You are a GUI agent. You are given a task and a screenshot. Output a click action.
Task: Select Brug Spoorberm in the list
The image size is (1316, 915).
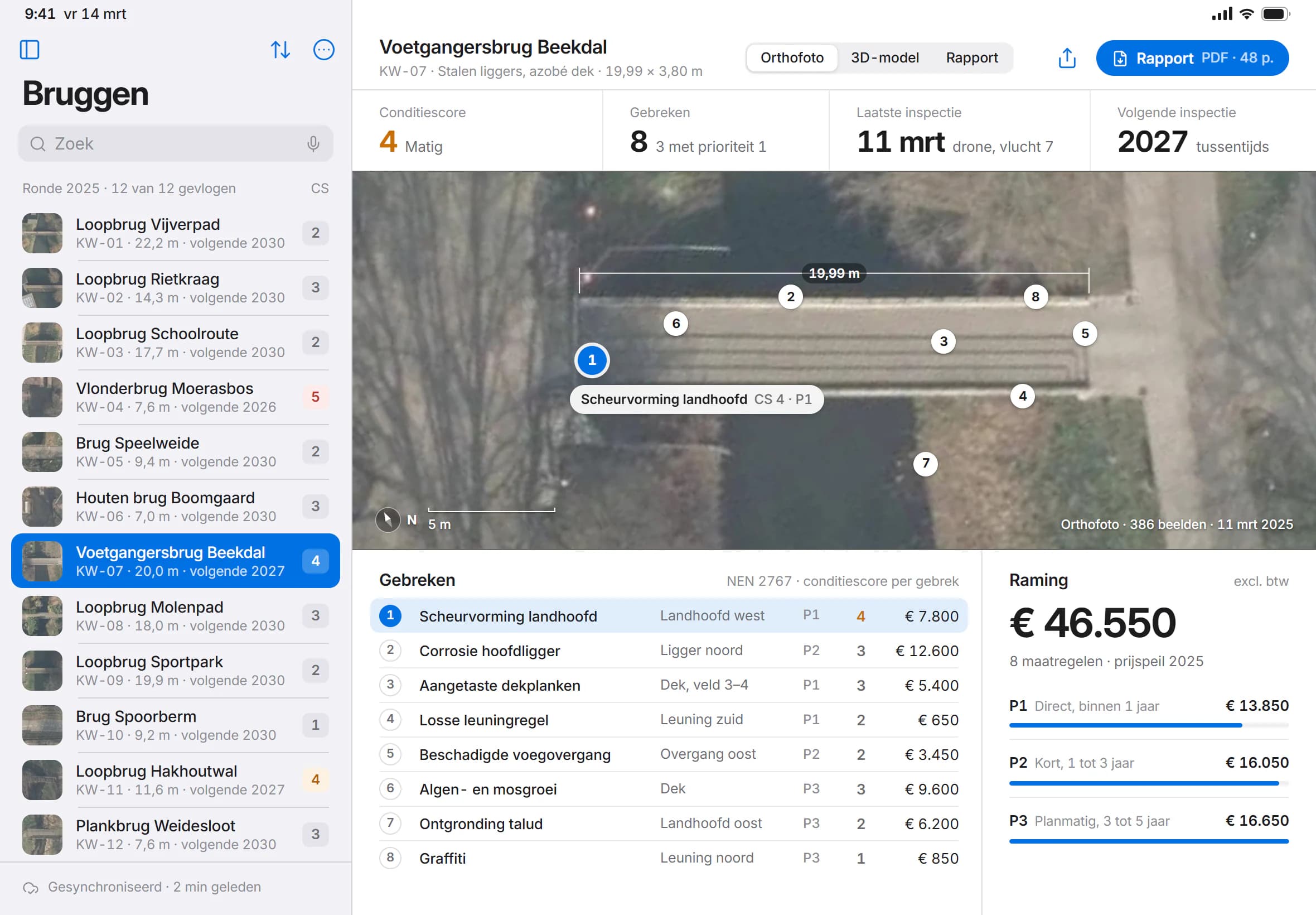175,725
